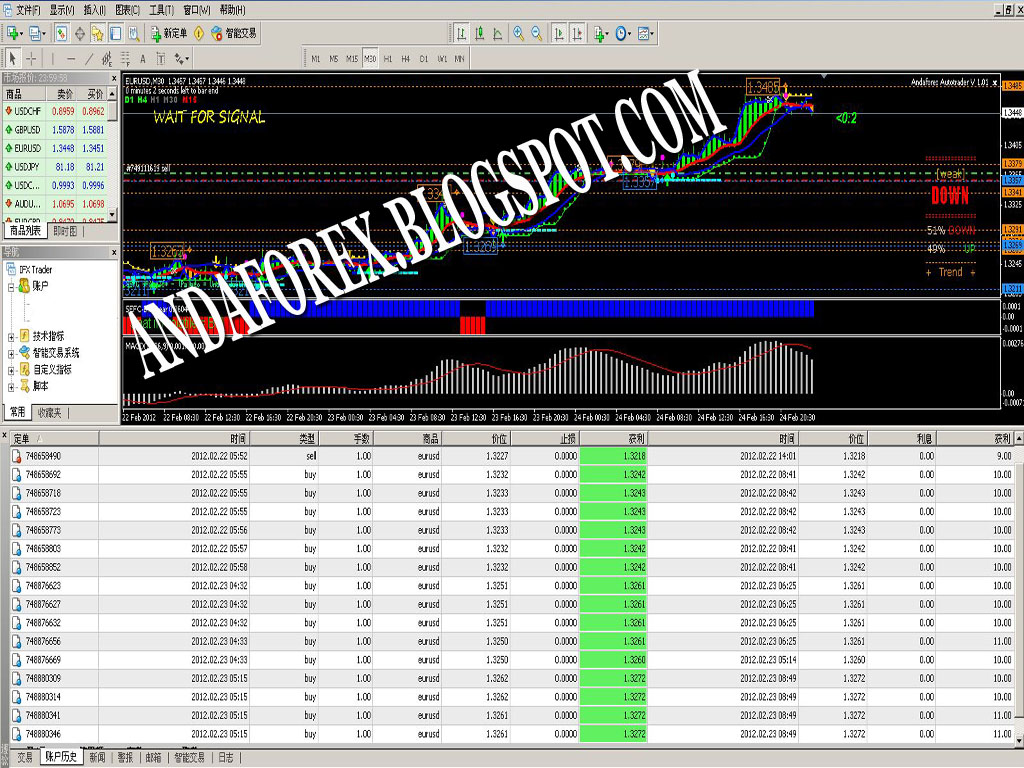
Task: Open the periods clock icon
Action: click(x=620, y=33)
